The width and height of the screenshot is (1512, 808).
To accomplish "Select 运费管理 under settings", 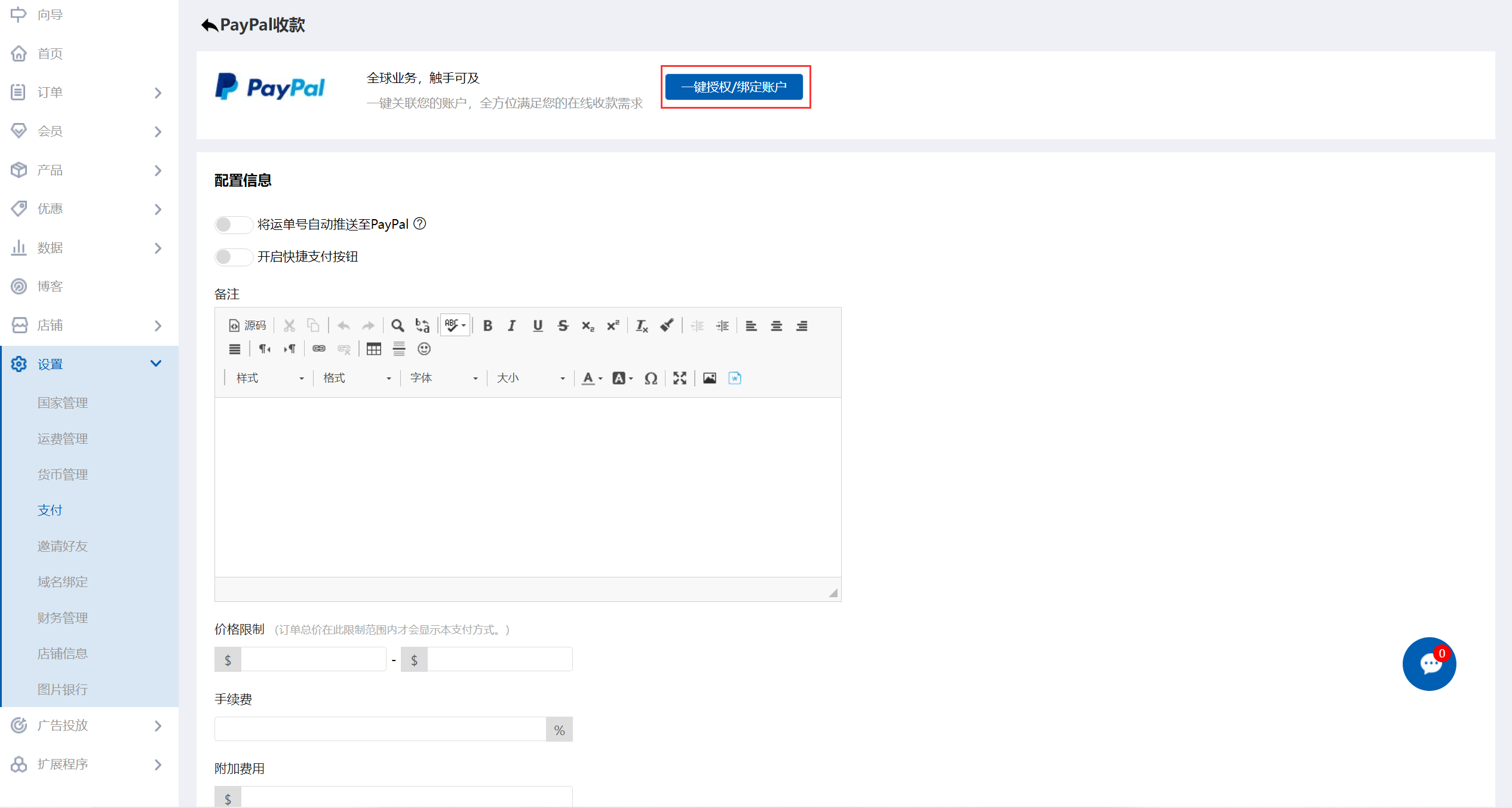I will click(x=63, y=439).
